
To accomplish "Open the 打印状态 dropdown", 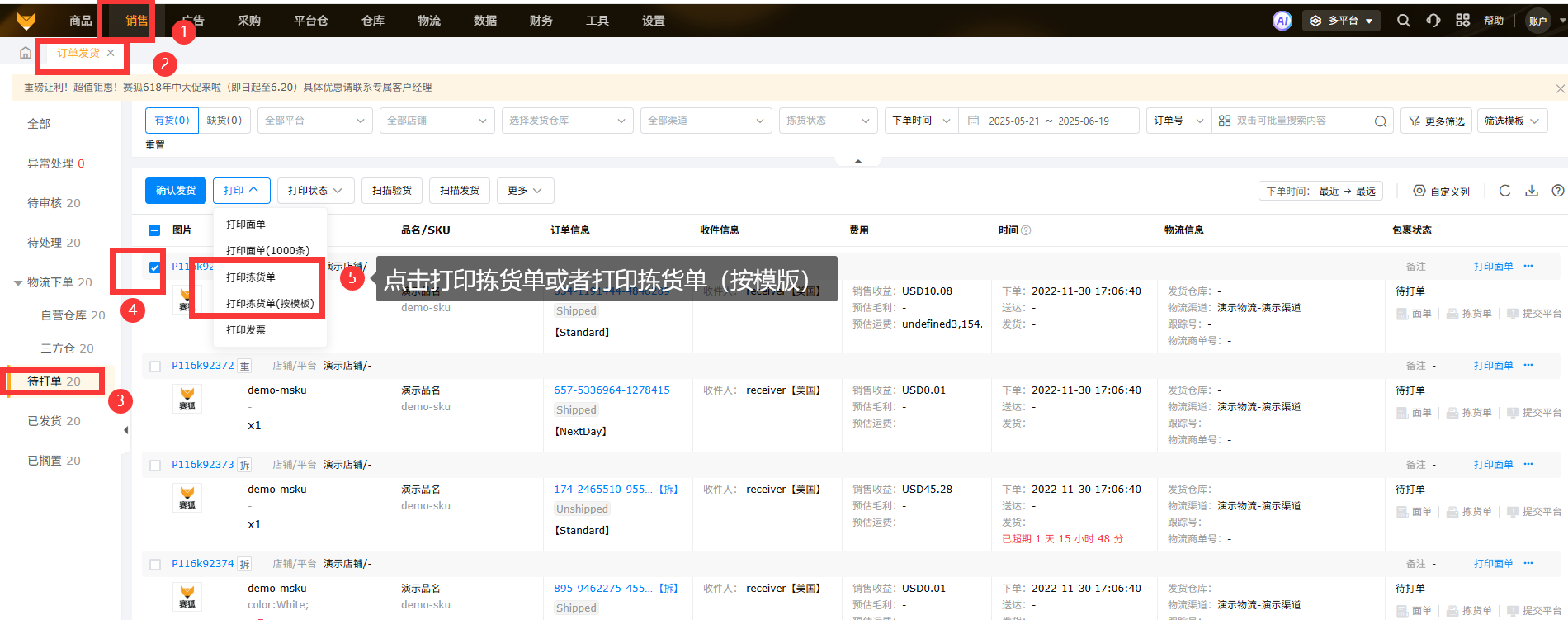I will pyautogui.click(x=315, y=191).
